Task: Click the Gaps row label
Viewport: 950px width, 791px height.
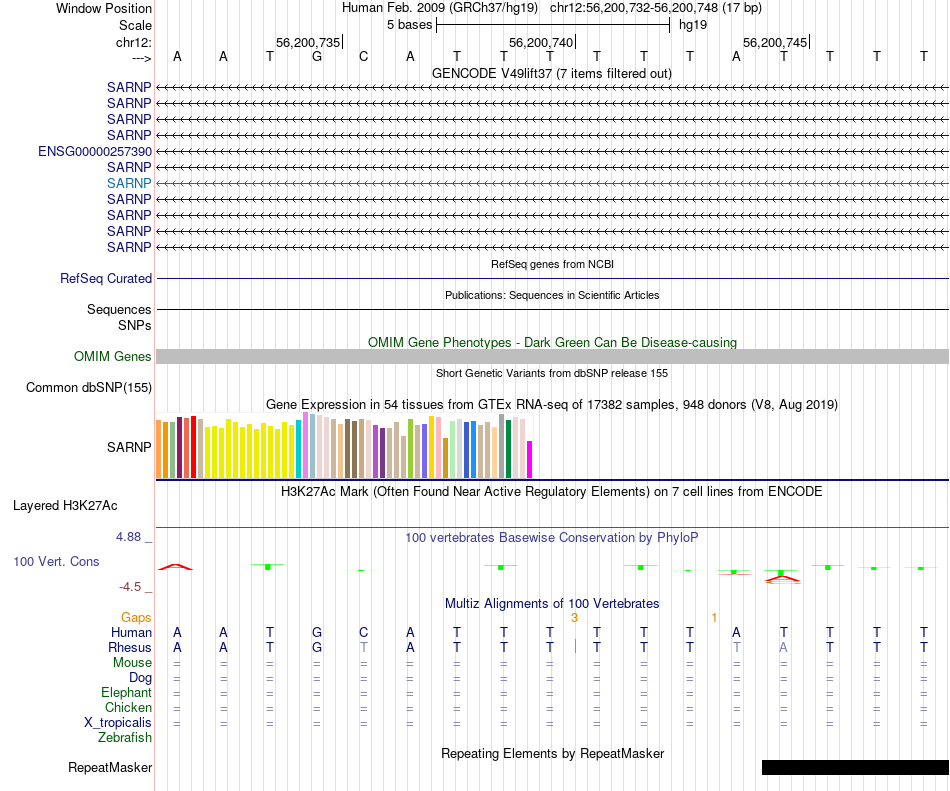Action: [x=136, y=617]
